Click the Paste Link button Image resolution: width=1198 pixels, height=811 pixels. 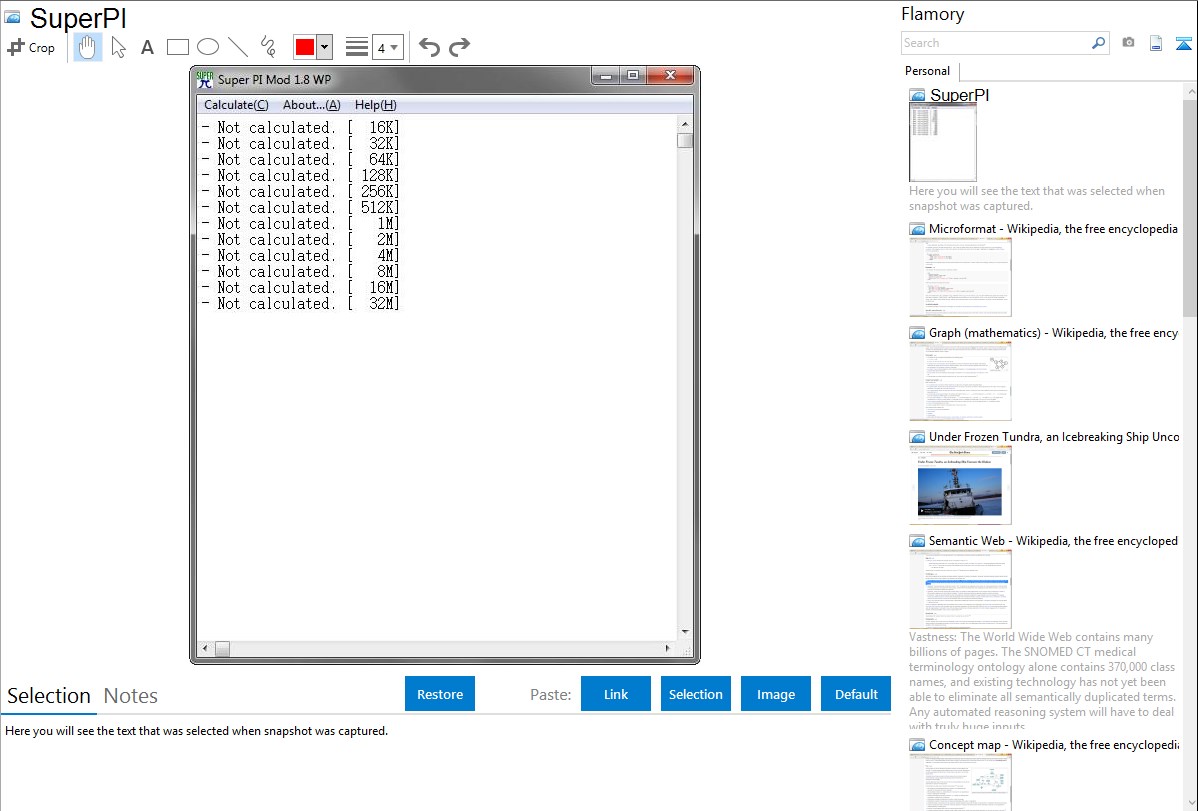(x=616, y=694)
